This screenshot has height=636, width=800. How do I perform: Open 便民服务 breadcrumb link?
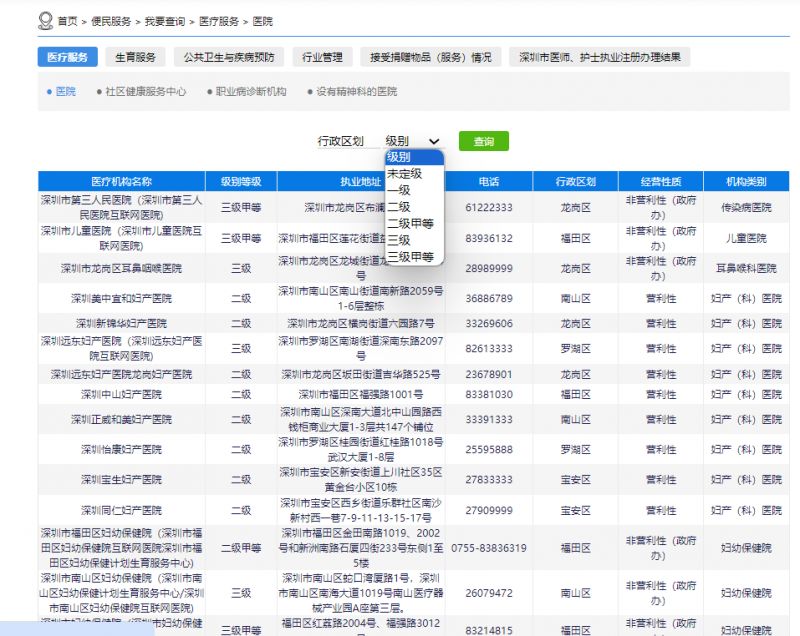[x=111, y=21]
